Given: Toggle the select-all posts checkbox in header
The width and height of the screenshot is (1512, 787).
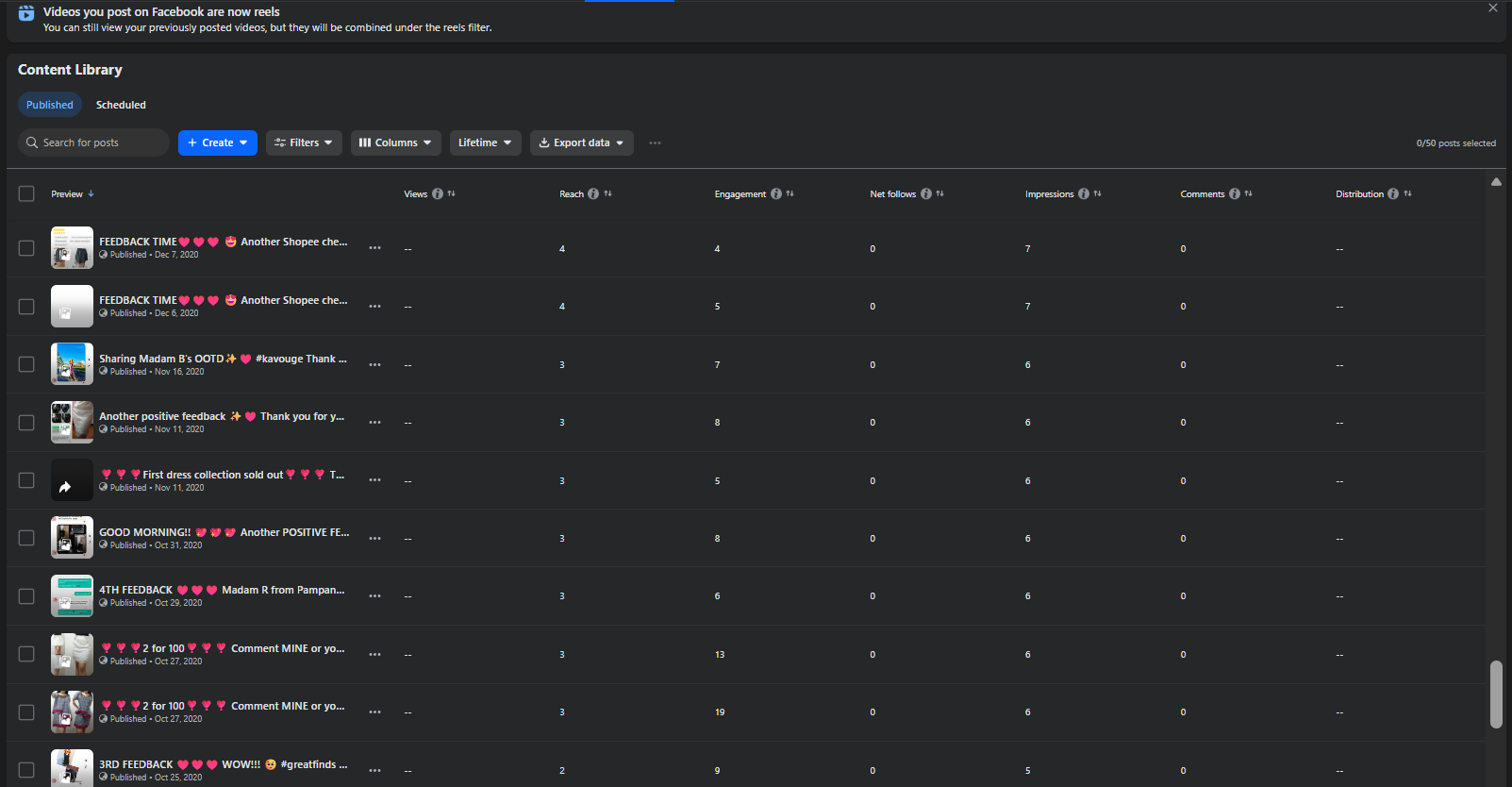Looking at the screenshot, I should click(26, 193).
